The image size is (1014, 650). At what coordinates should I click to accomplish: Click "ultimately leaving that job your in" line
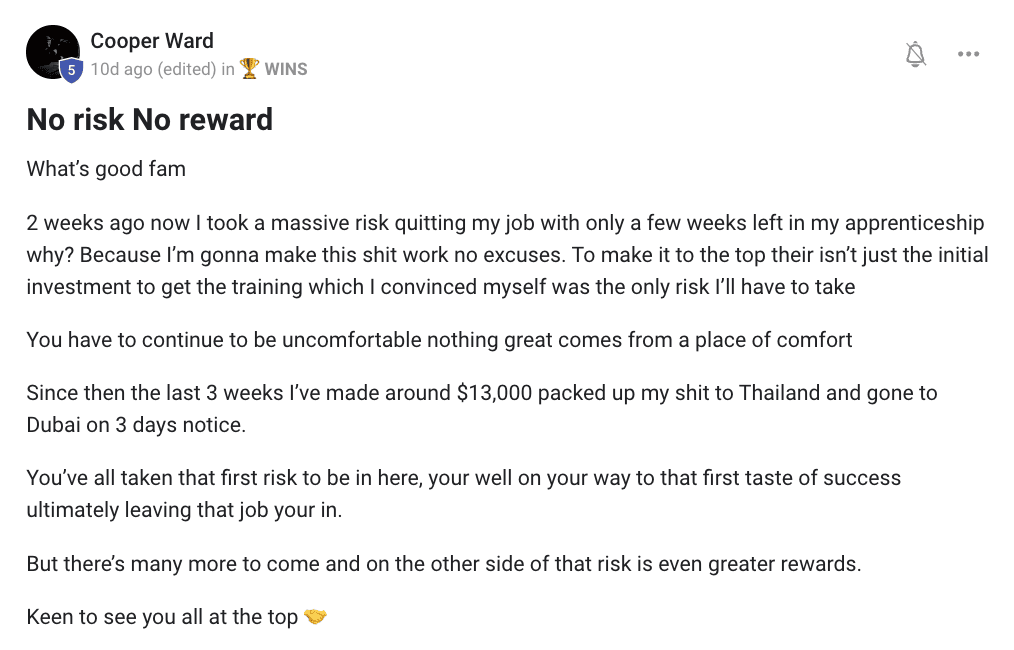point(184,510)
